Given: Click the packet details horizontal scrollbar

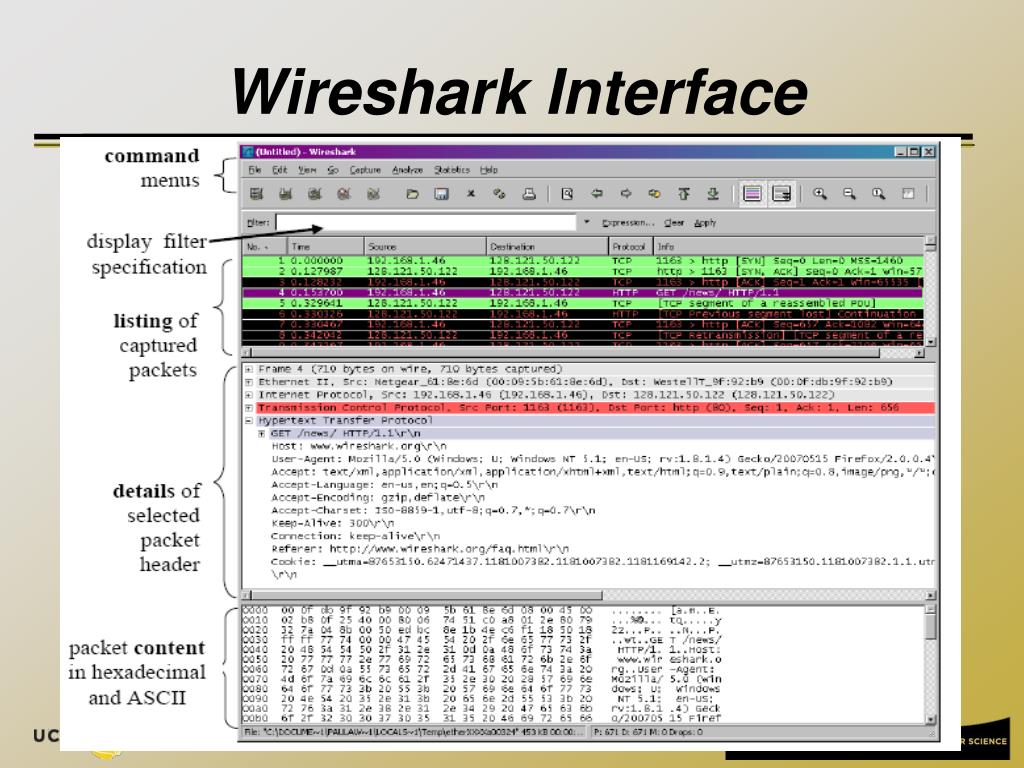Looking at the screenshot, I should point(589,596).
